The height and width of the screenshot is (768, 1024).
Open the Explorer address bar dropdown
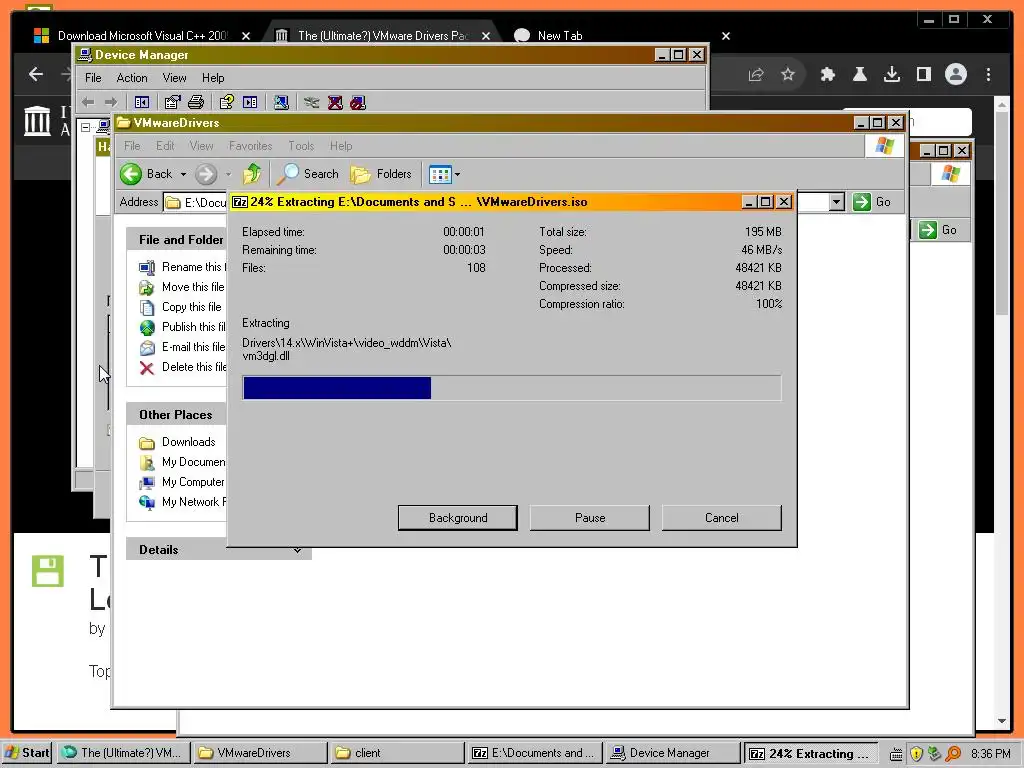coord(837,202)
